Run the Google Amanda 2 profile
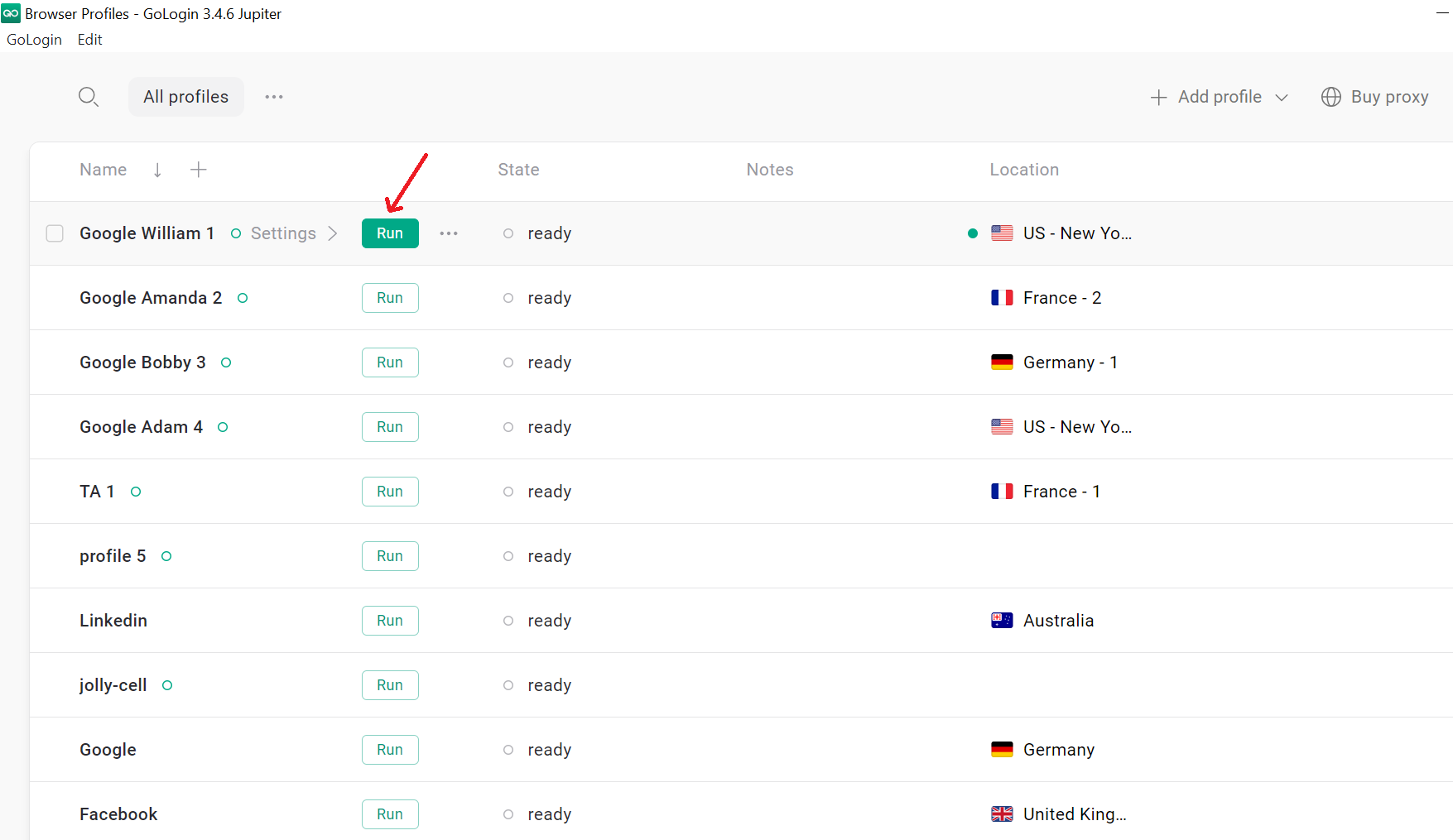Screen dimensions: 1453x840 pyautogui.click(x=390, y=298)
